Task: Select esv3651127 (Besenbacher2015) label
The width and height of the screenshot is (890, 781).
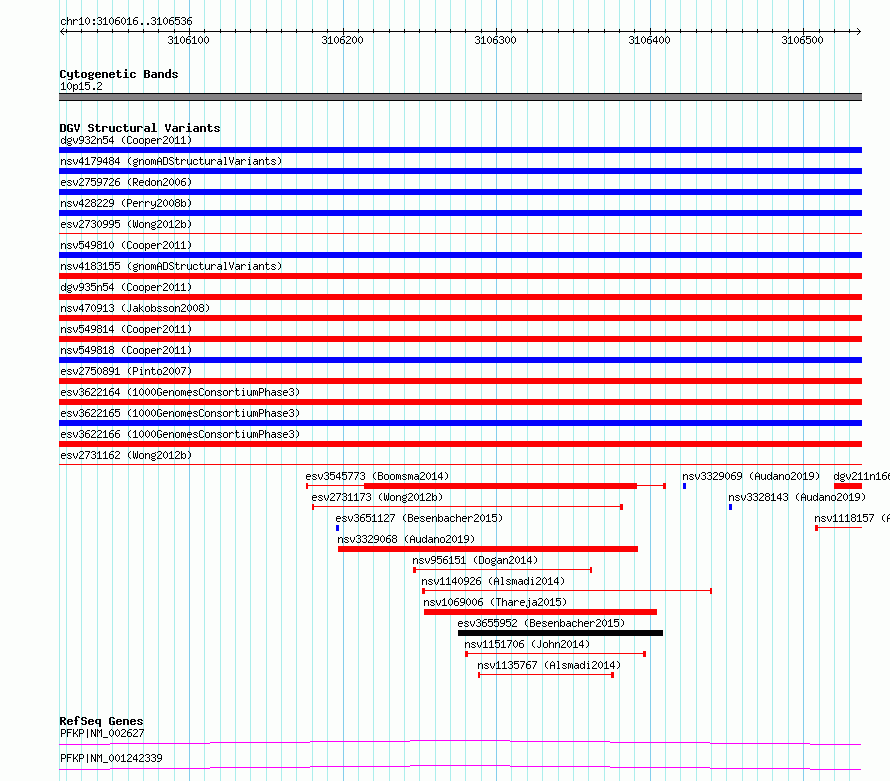Action: point(419,518)
